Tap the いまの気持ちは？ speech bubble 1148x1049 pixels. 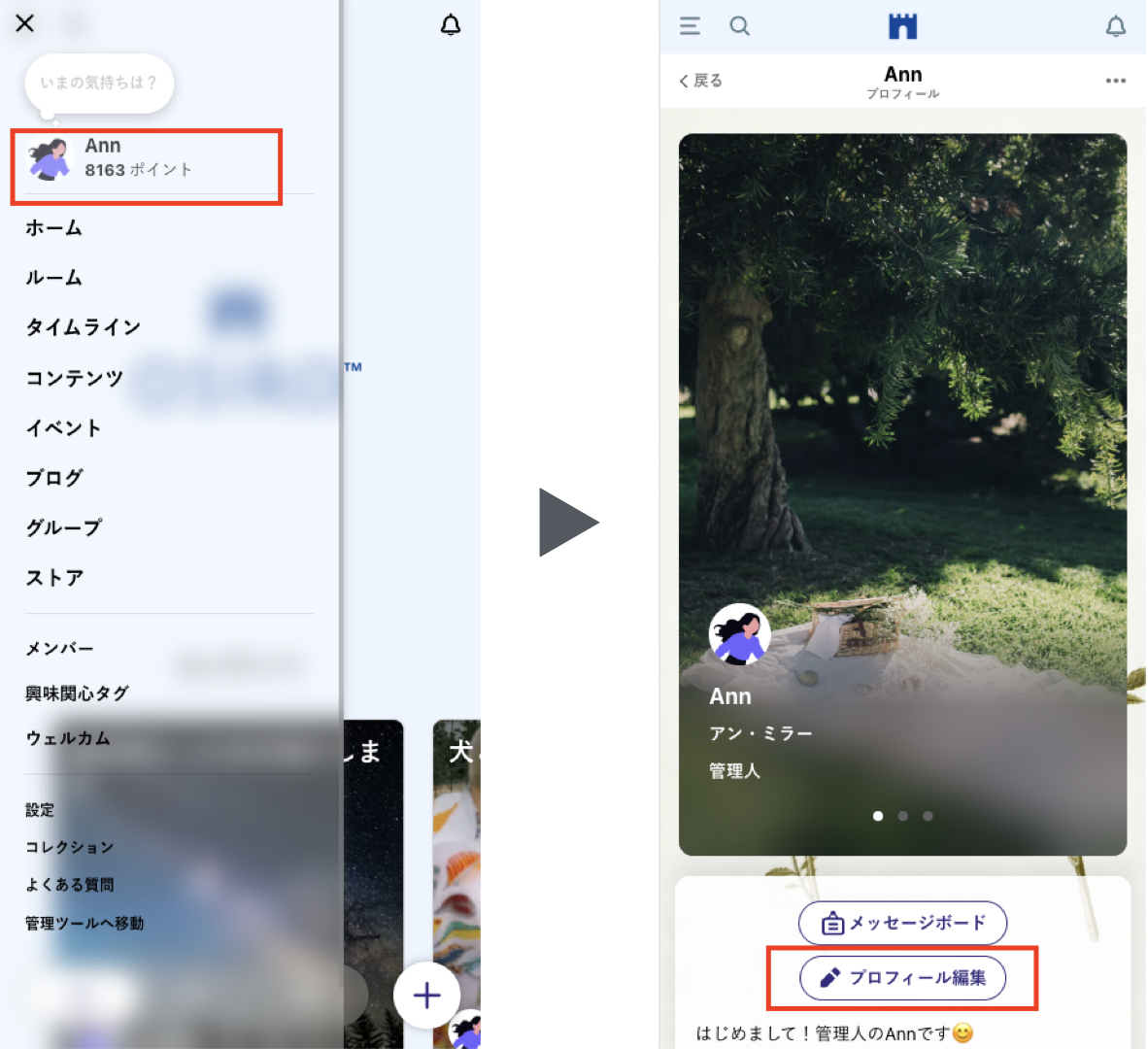[x=99, y=84]
